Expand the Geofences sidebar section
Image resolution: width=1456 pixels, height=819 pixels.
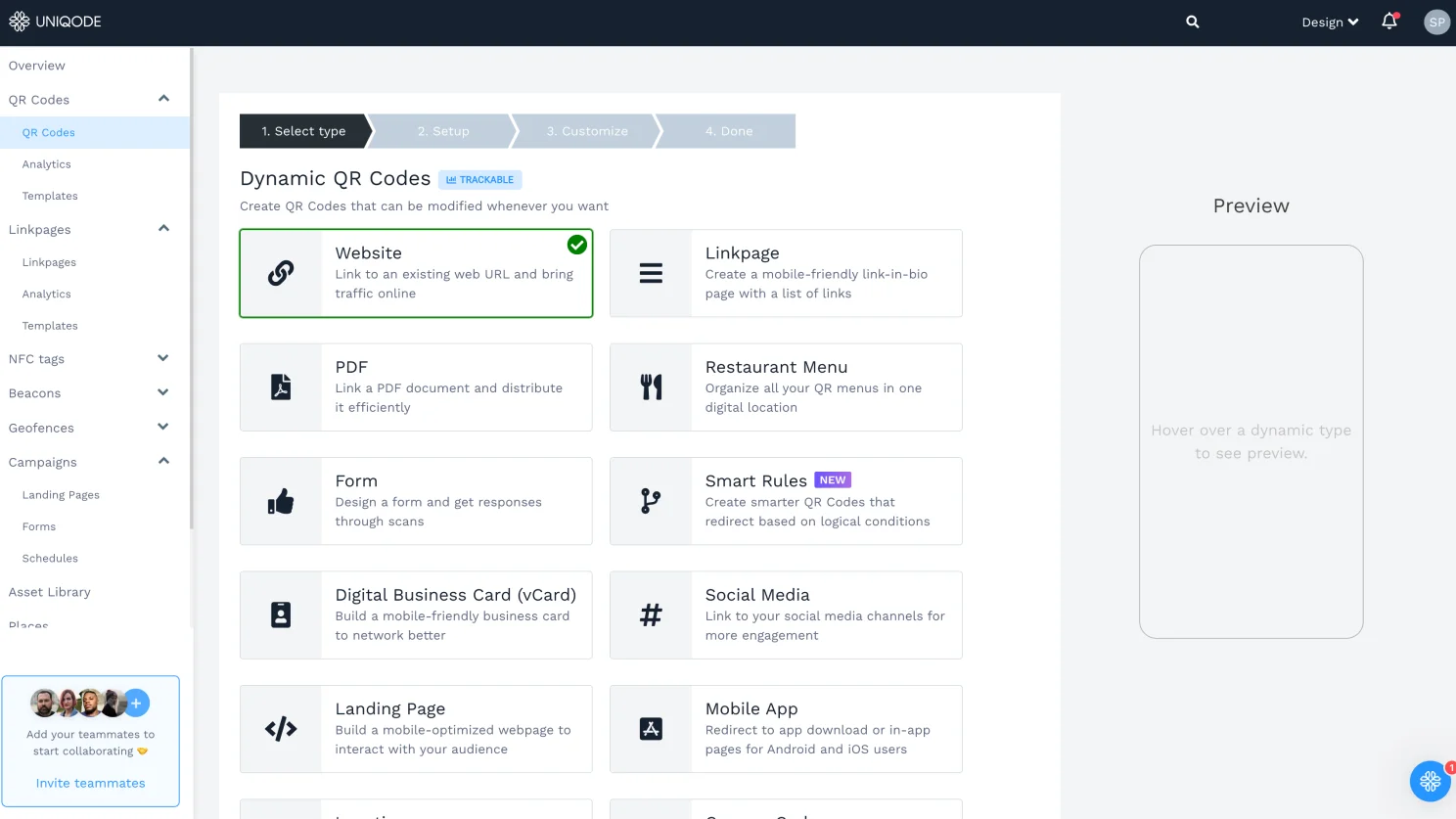(x=163, y=427)
